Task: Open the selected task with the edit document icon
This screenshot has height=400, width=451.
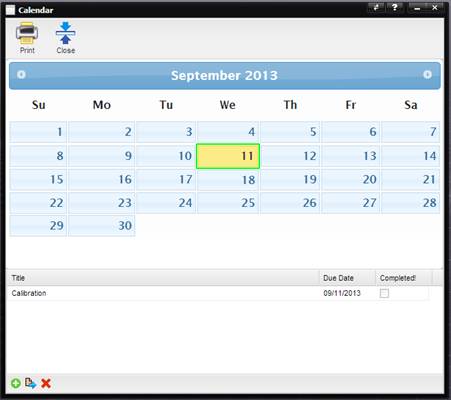Action: (x=31, y=383)
